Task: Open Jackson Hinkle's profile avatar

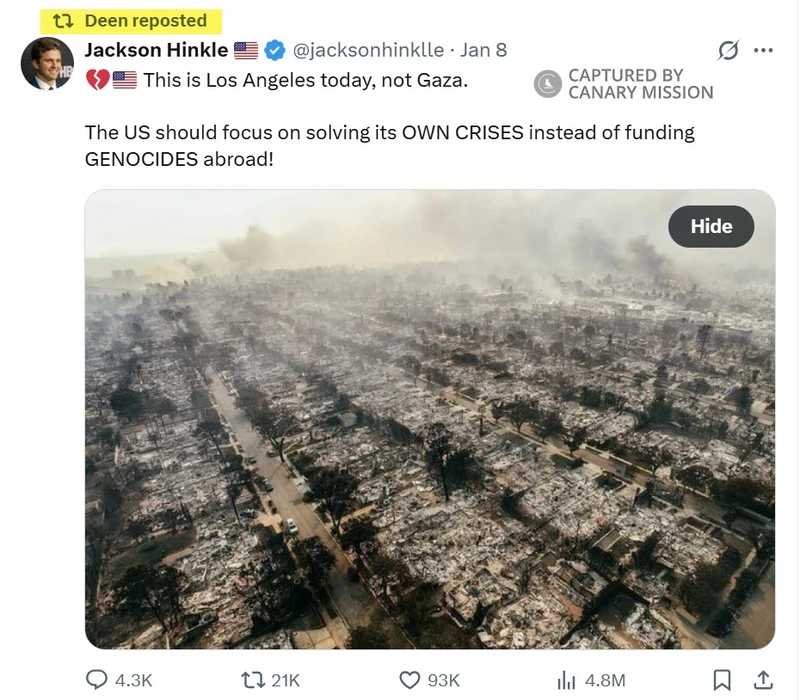Action: (x=47, y=64)
